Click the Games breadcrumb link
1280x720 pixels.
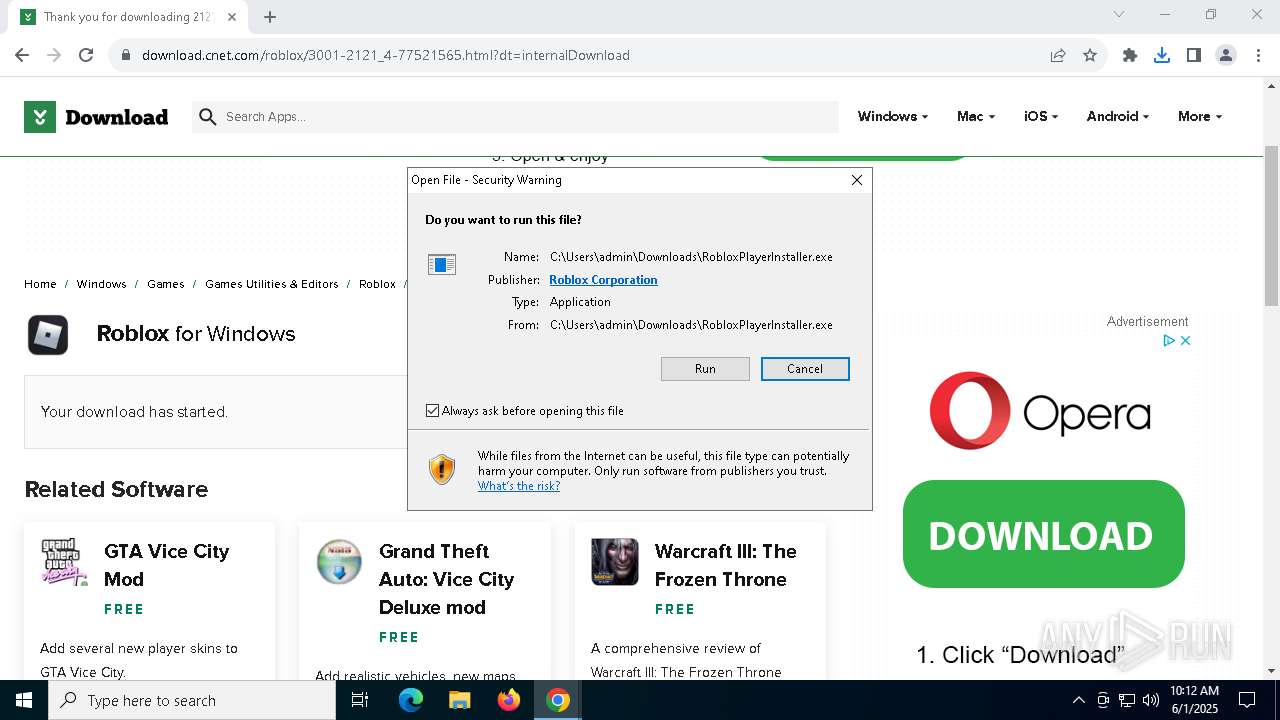165,284
